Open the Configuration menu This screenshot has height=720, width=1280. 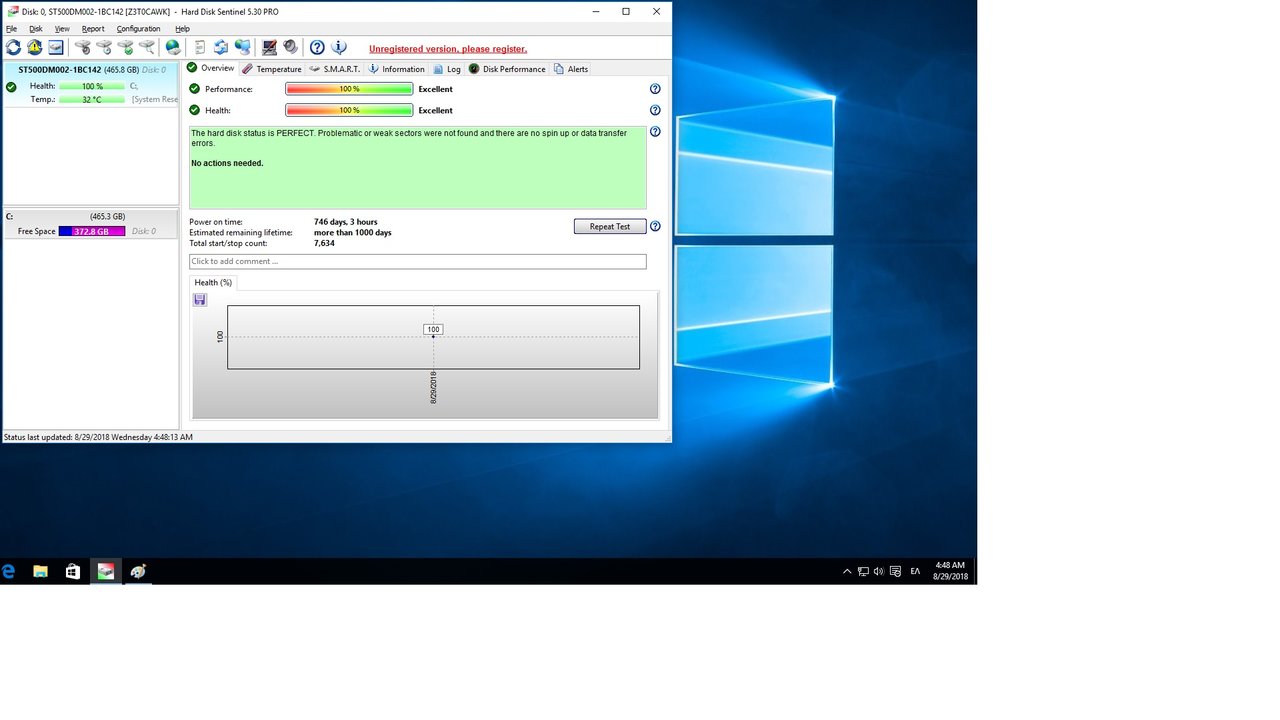coord(138,29)
